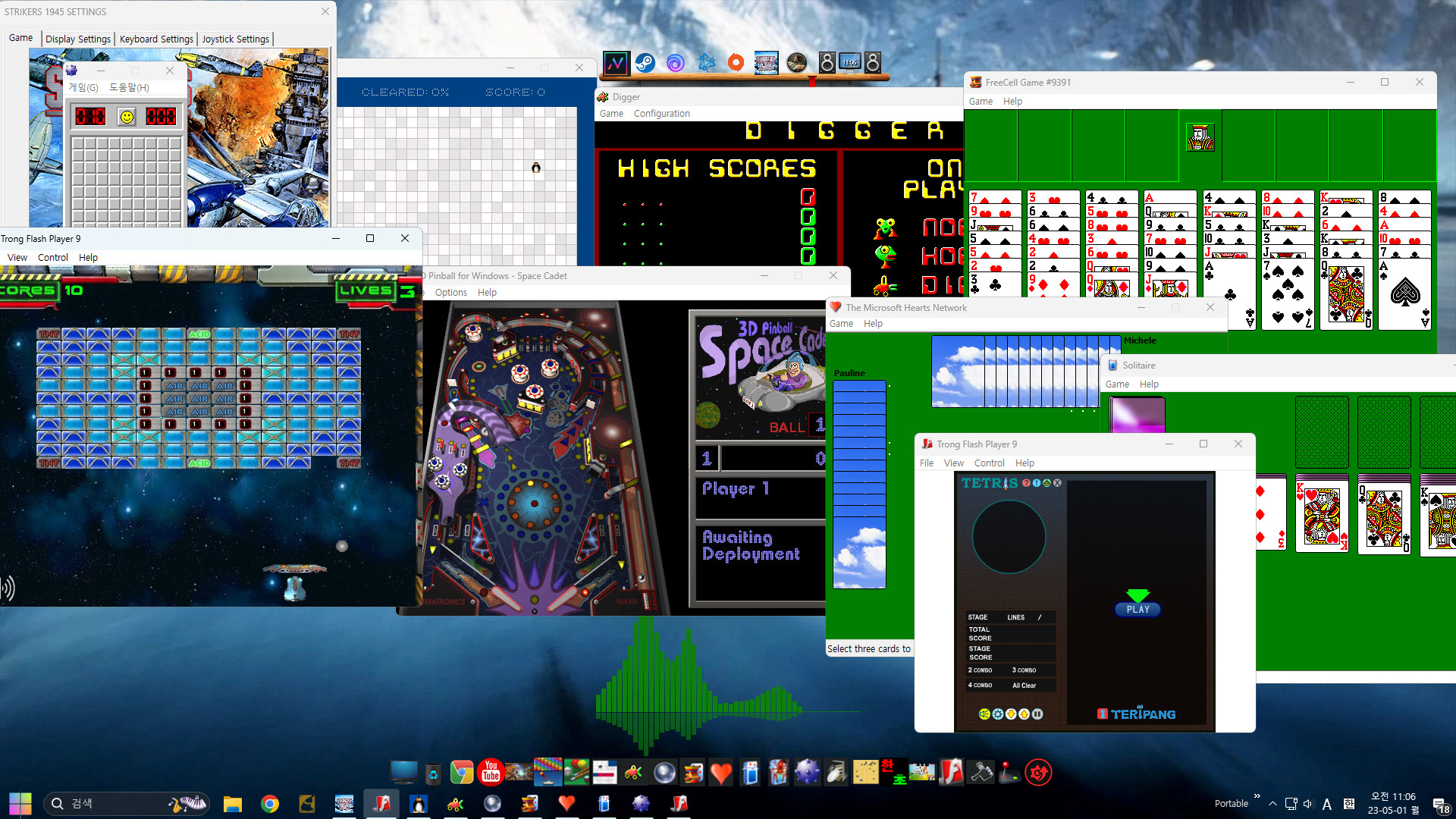
Task: Open the Minesweeper 게임(G) menu
Action: [x=83, y=88]
